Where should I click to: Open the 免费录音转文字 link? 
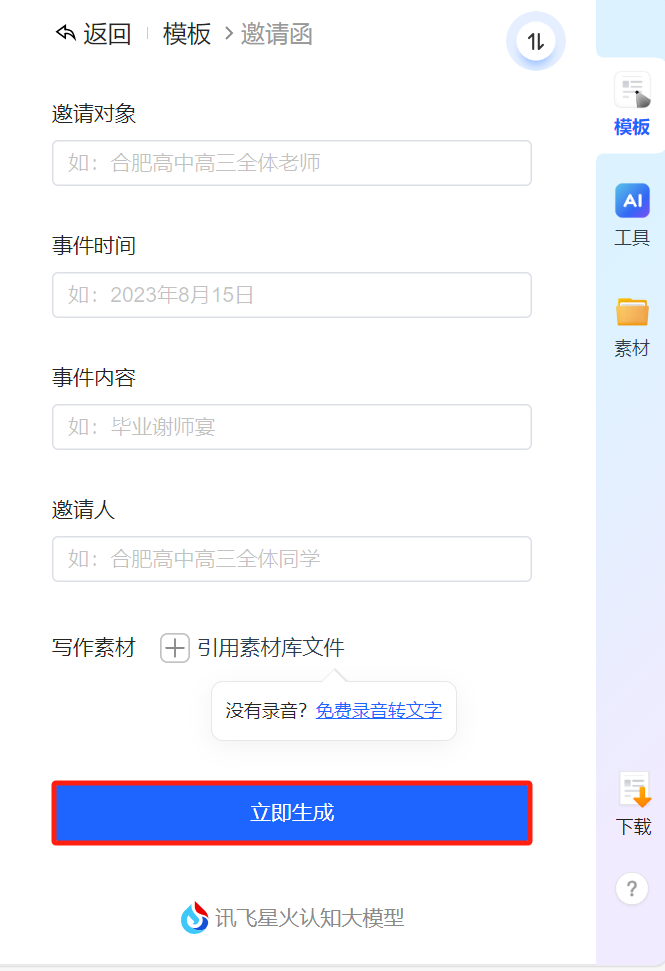tap(378, 710)
